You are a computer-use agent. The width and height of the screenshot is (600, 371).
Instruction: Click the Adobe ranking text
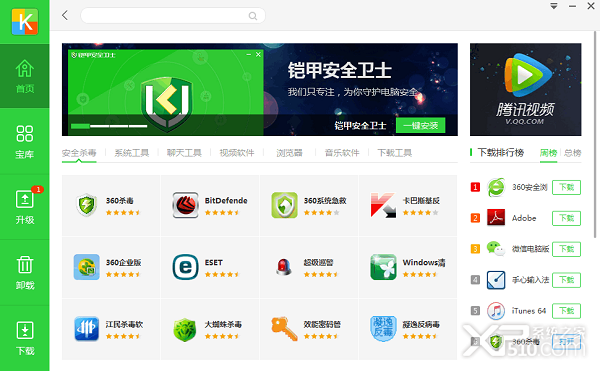[x=524, y=218]
